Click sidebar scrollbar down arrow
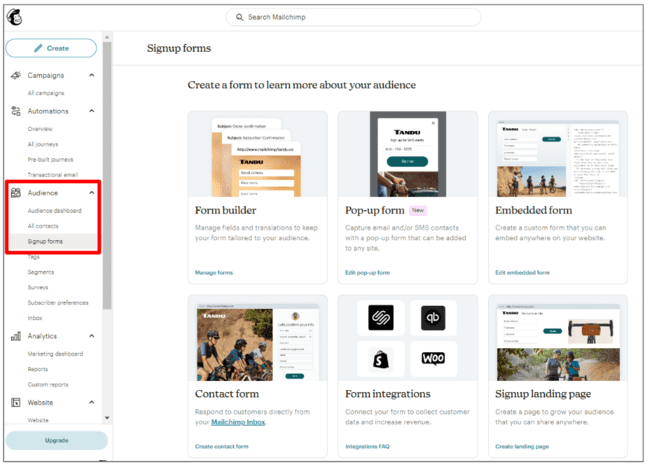This screenshot has height=470, width=650. (107, 418)
